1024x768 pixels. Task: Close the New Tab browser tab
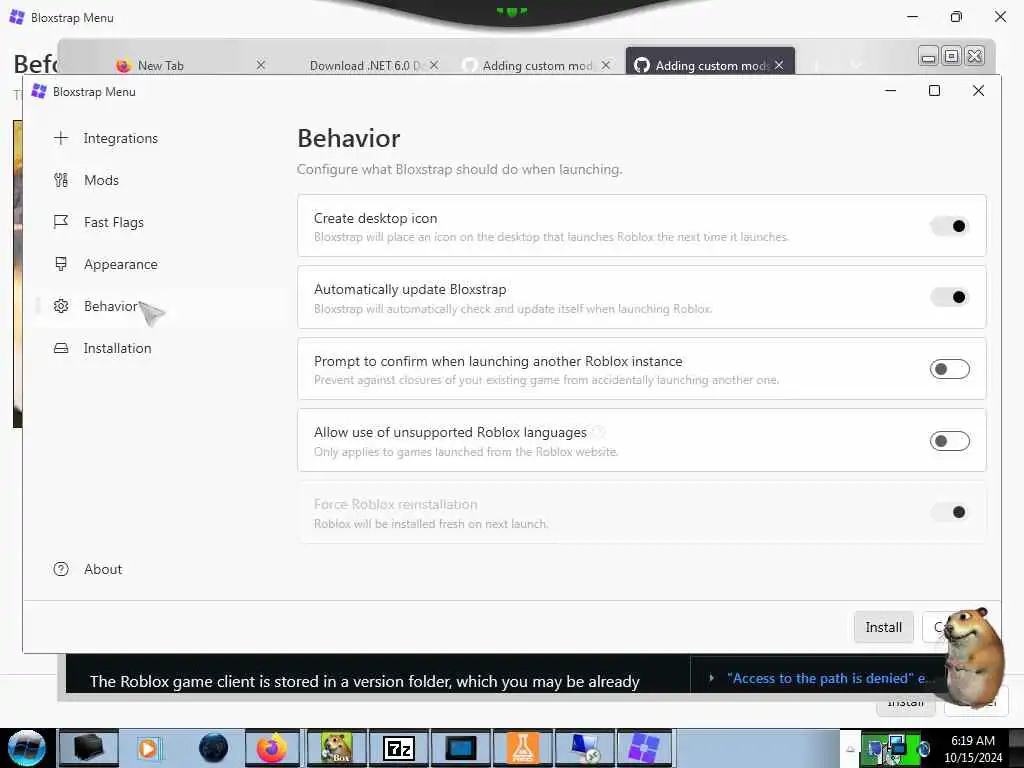point(261,65)
